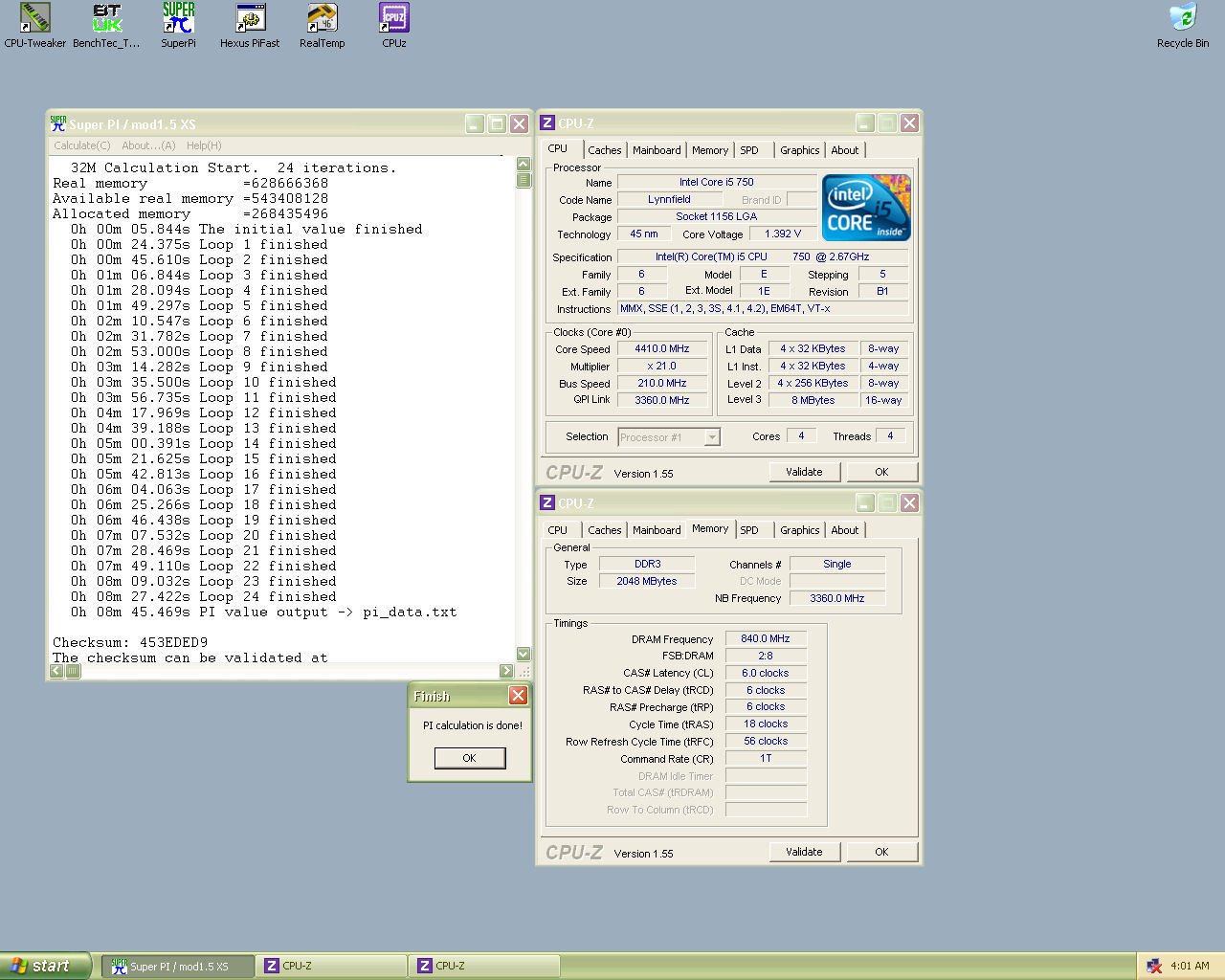
Task: Open the Hexus PiFast desktop icon
Action: pyautogui.click(x=250, y=19)
